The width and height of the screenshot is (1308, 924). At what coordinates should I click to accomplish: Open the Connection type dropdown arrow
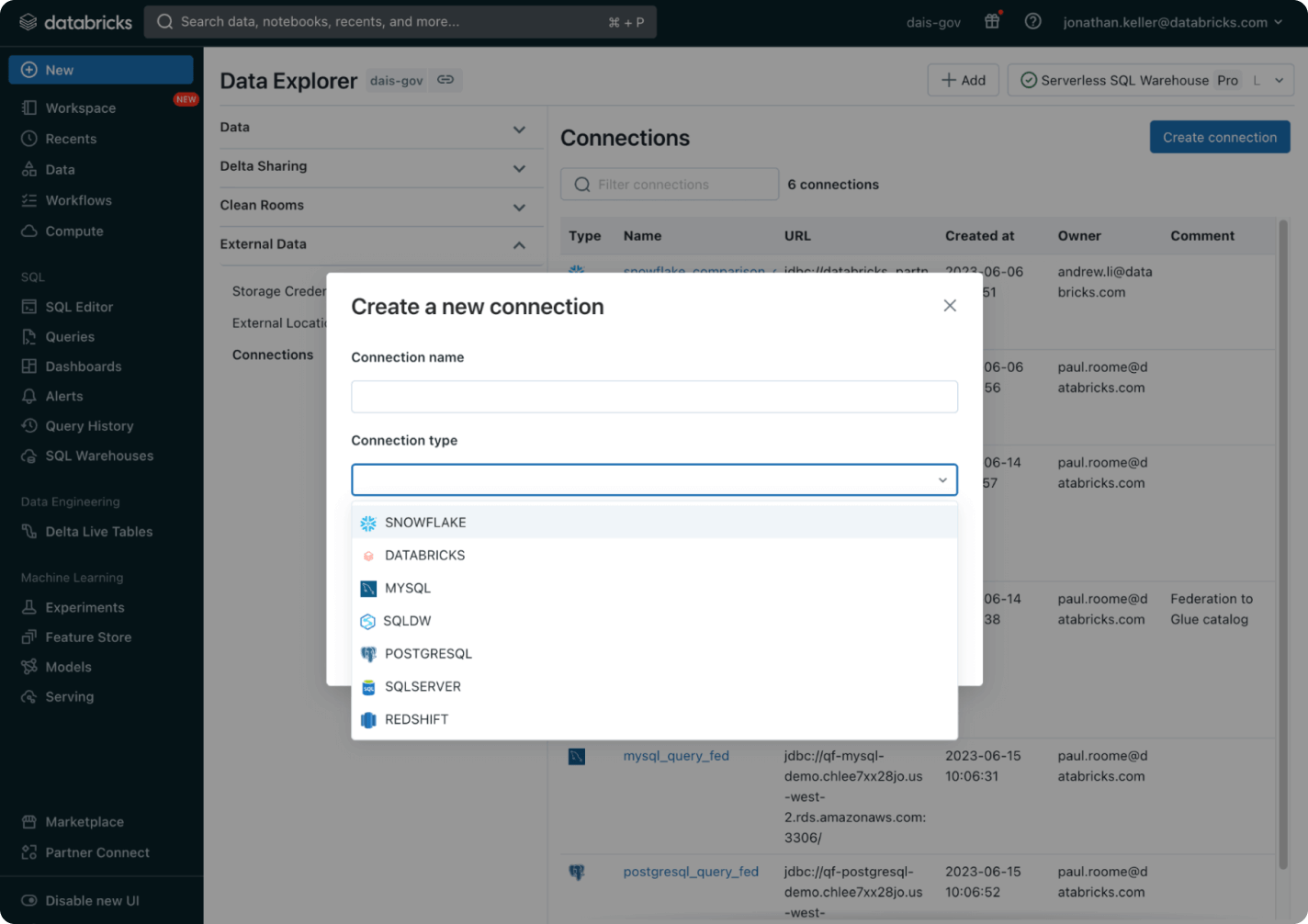(x=942, y=480)
